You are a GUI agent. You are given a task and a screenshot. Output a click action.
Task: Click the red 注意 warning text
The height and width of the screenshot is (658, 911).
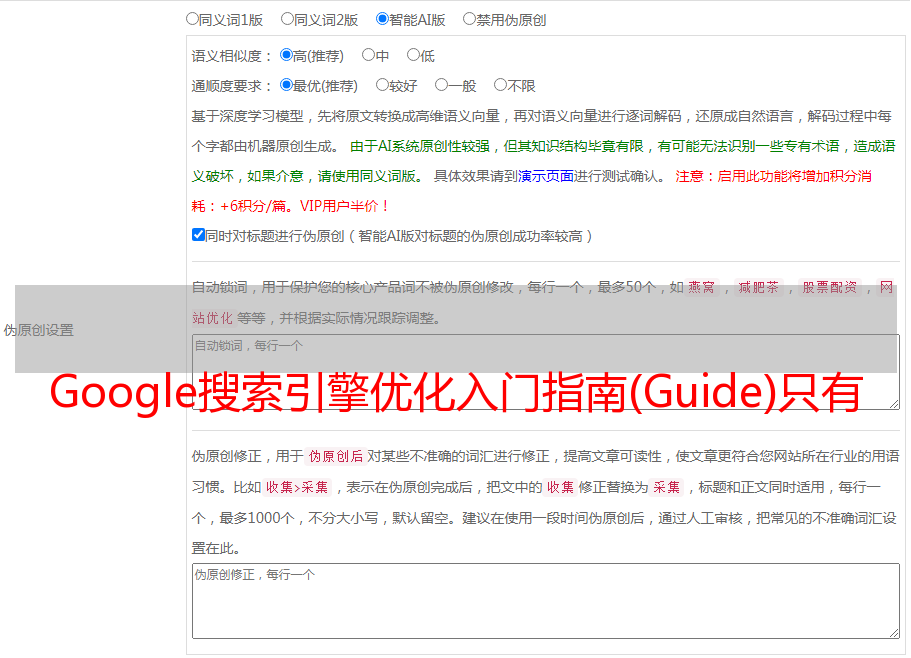(532, 191)
